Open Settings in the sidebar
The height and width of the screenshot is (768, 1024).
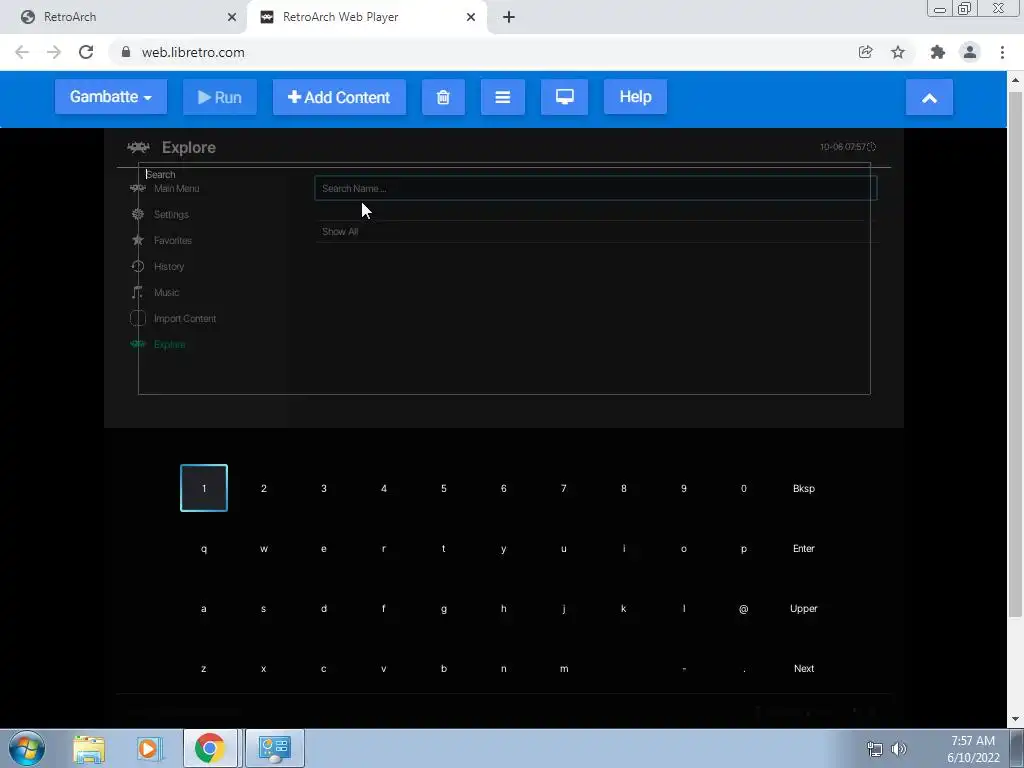click(171, 214)
